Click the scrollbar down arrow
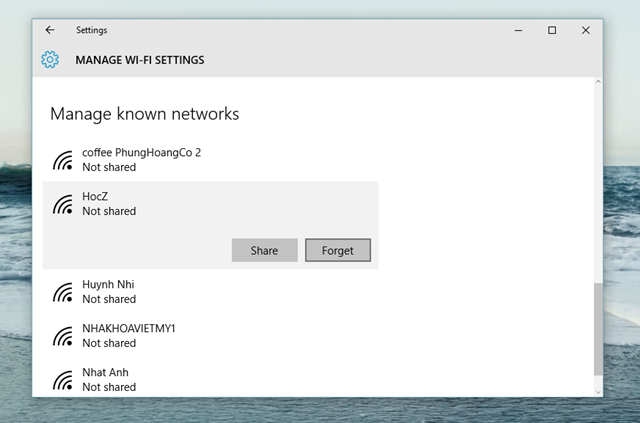 click(x=599, y=389)
